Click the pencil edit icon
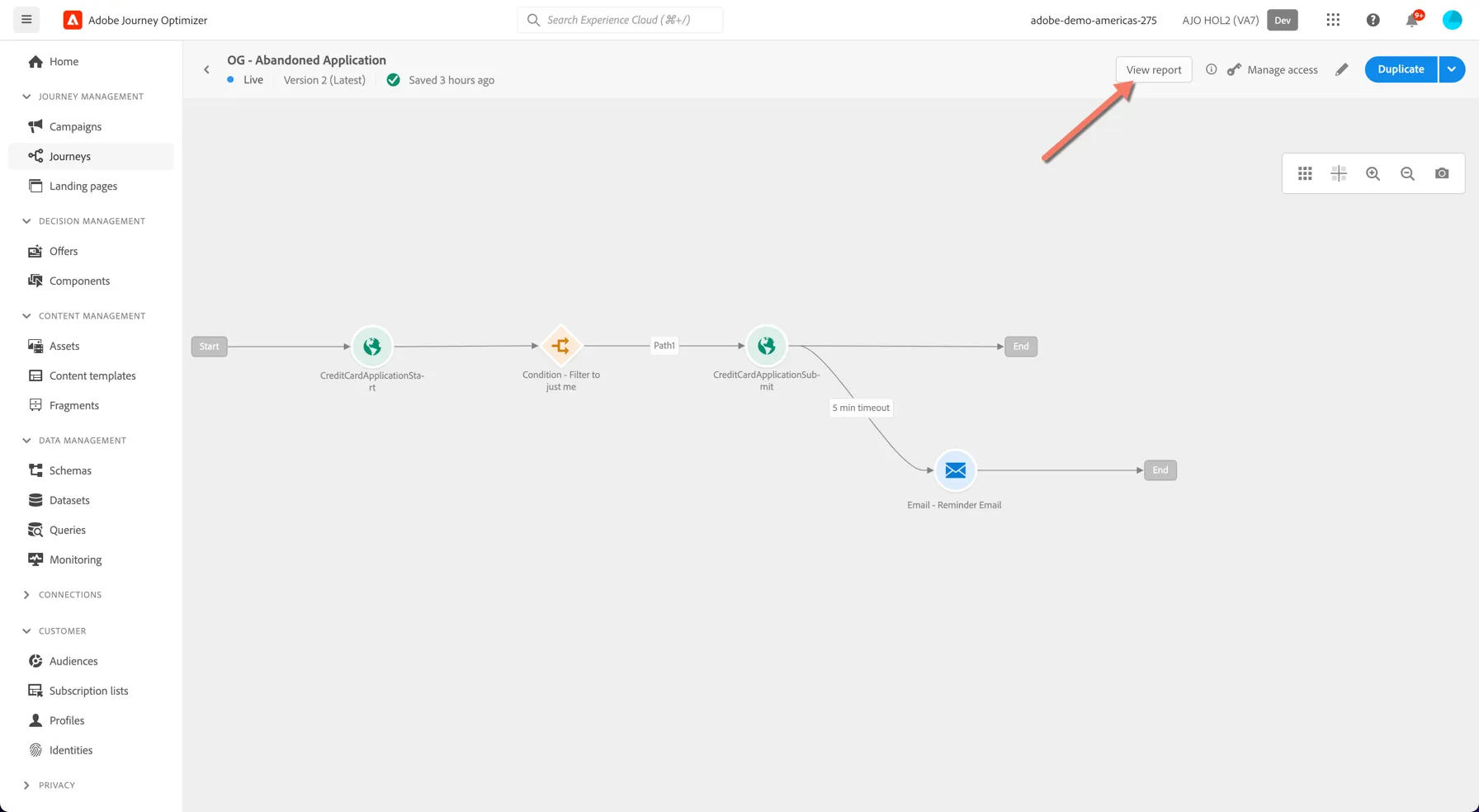Viewport: 1479px width, 812px height. click(x=1341, y=69)
